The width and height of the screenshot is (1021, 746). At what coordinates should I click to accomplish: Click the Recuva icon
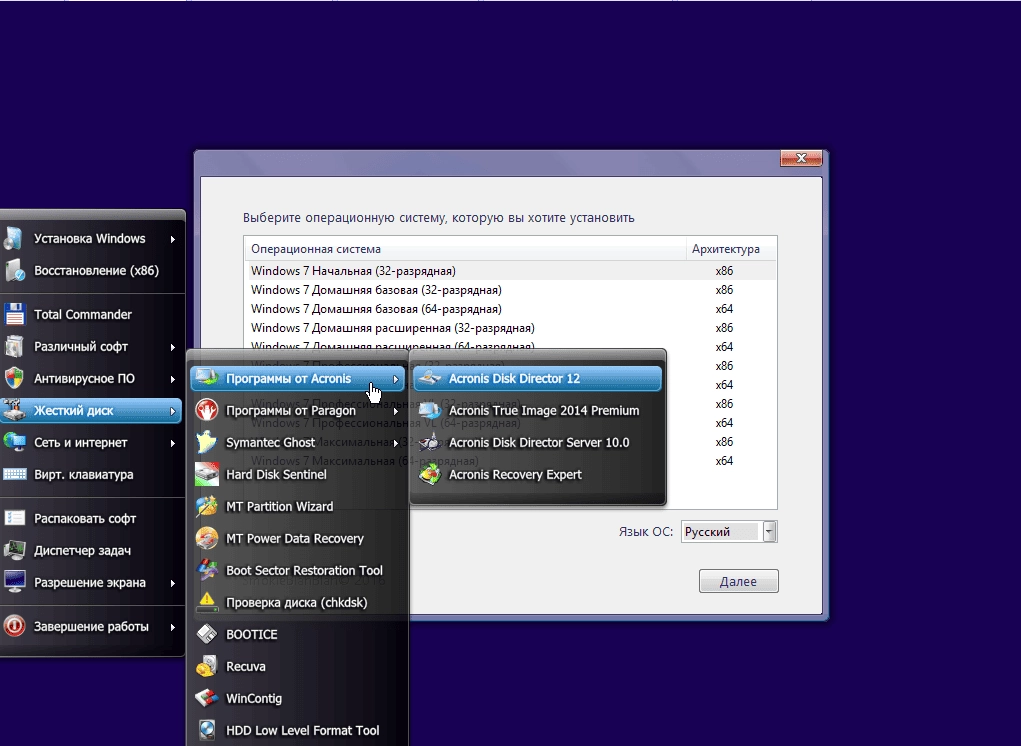tap(206, 665)
